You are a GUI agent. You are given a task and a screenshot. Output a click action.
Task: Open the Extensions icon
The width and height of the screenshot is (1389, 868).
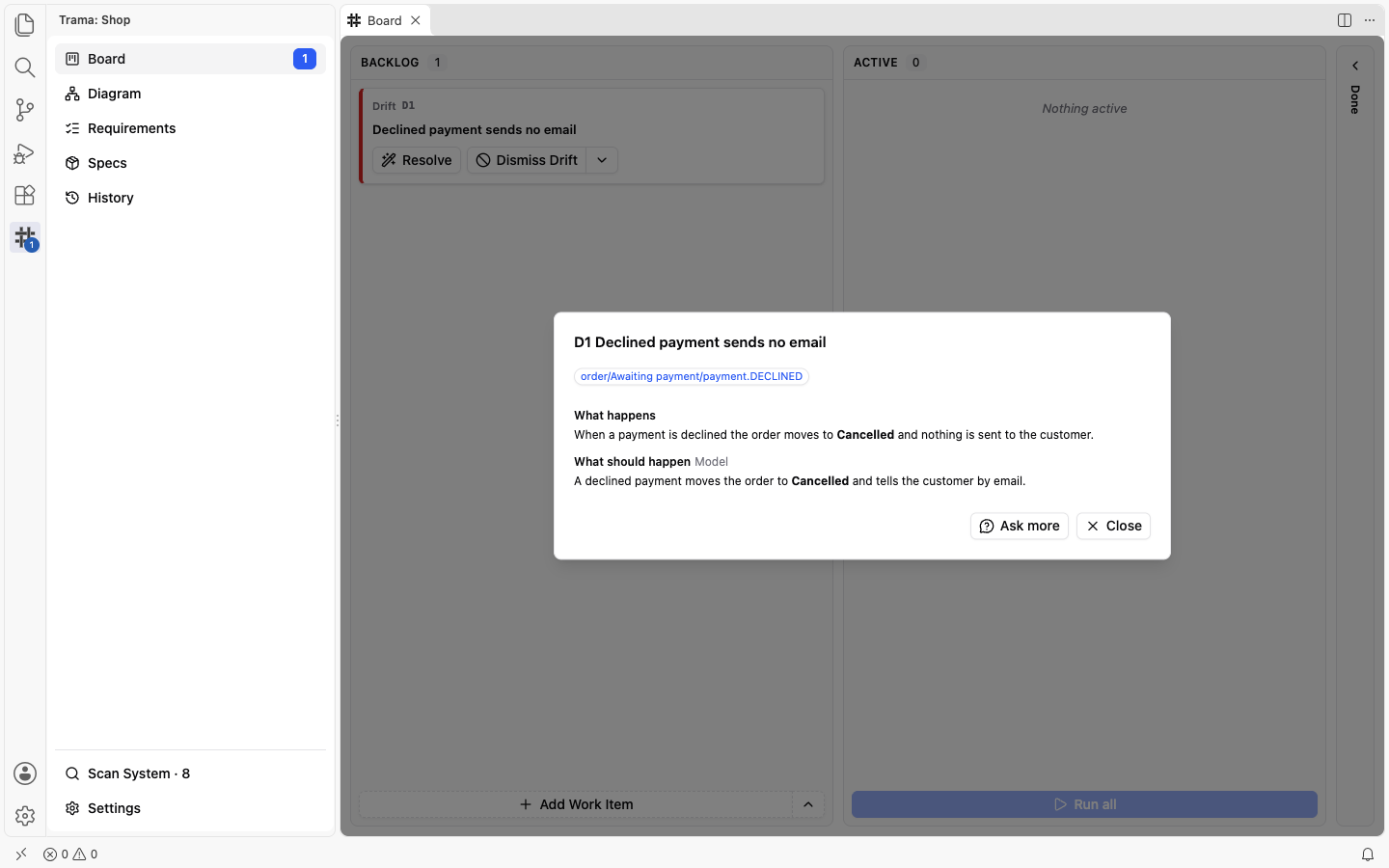25,195
